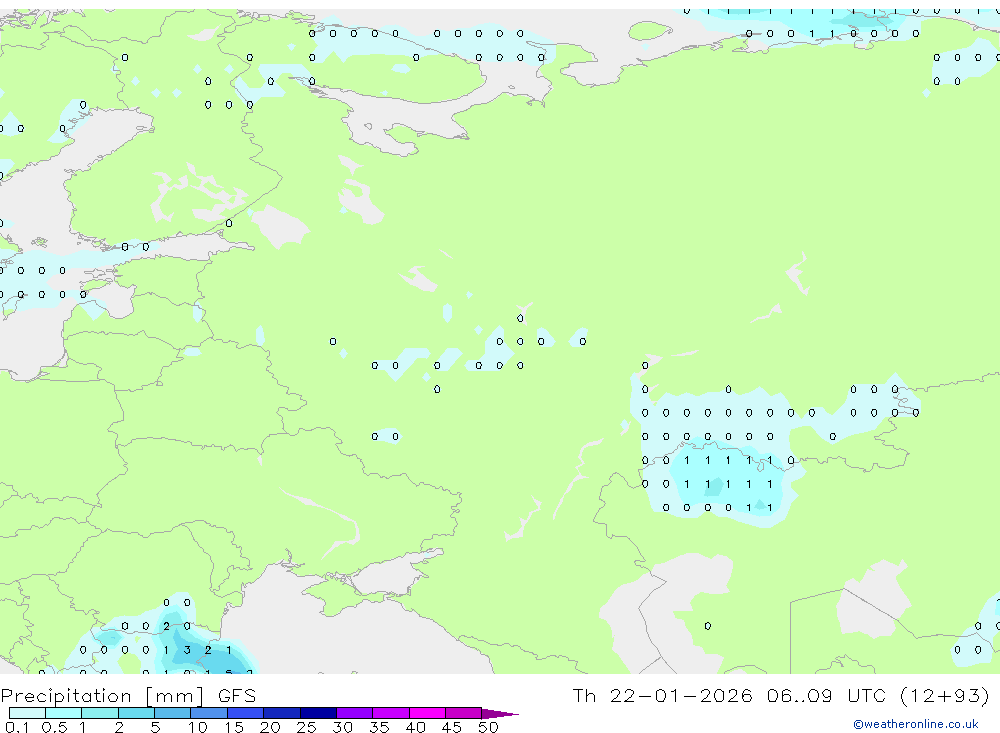The width and height of the screenshot is (1000, 733).
Task: Select the 'Th 22-01-2026 06..09 UTC (12+93)' date label
Action: point(781,696)
